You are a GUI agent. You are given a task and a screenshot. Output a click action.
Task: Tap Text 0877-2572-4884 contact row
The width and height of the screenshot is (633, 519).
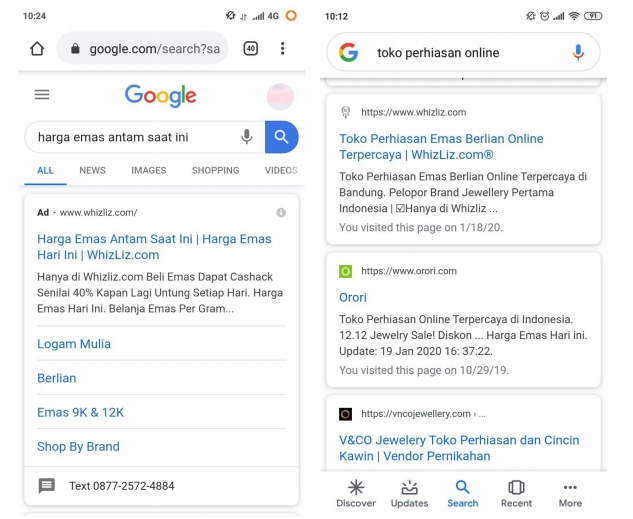tap(161, 486)
